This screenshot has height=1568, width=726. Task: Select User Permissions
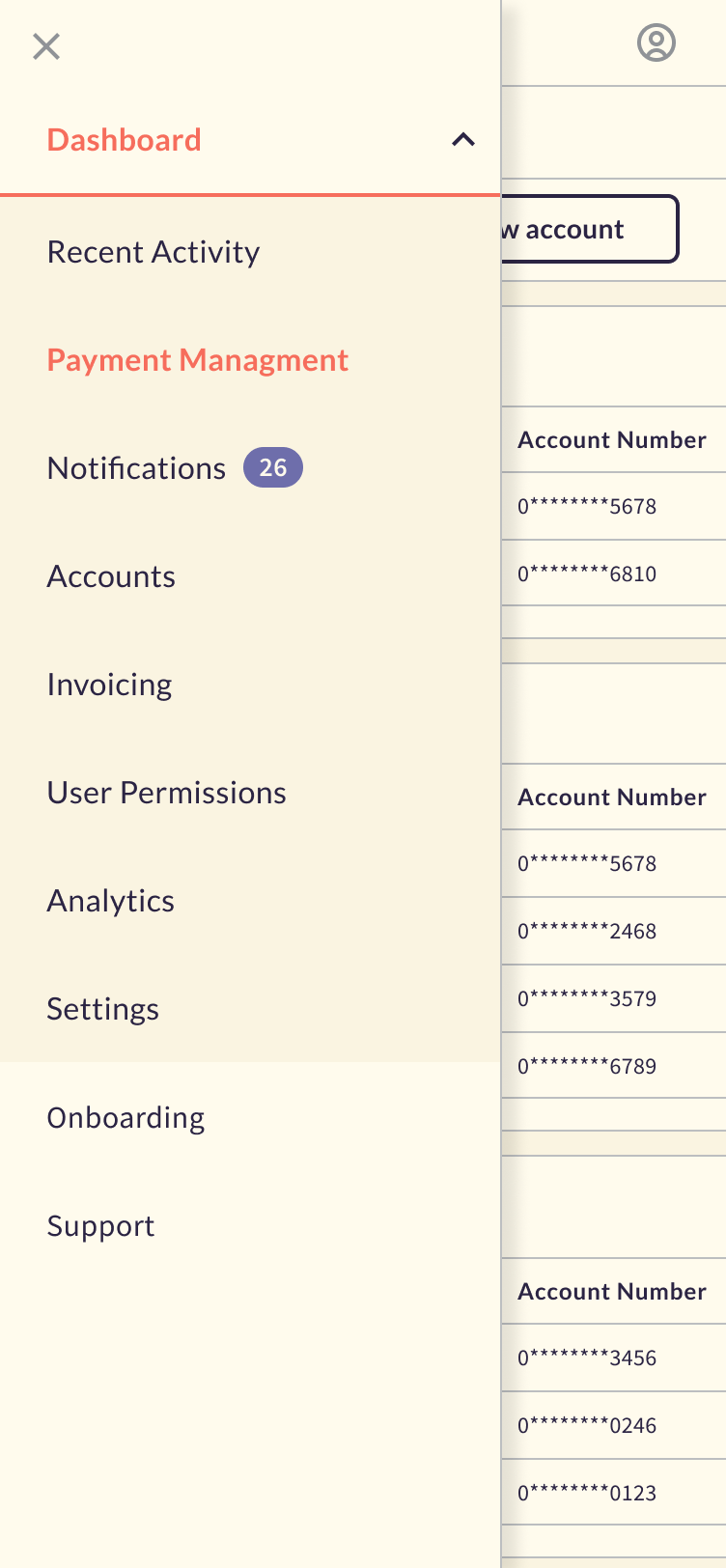[166, 793]
